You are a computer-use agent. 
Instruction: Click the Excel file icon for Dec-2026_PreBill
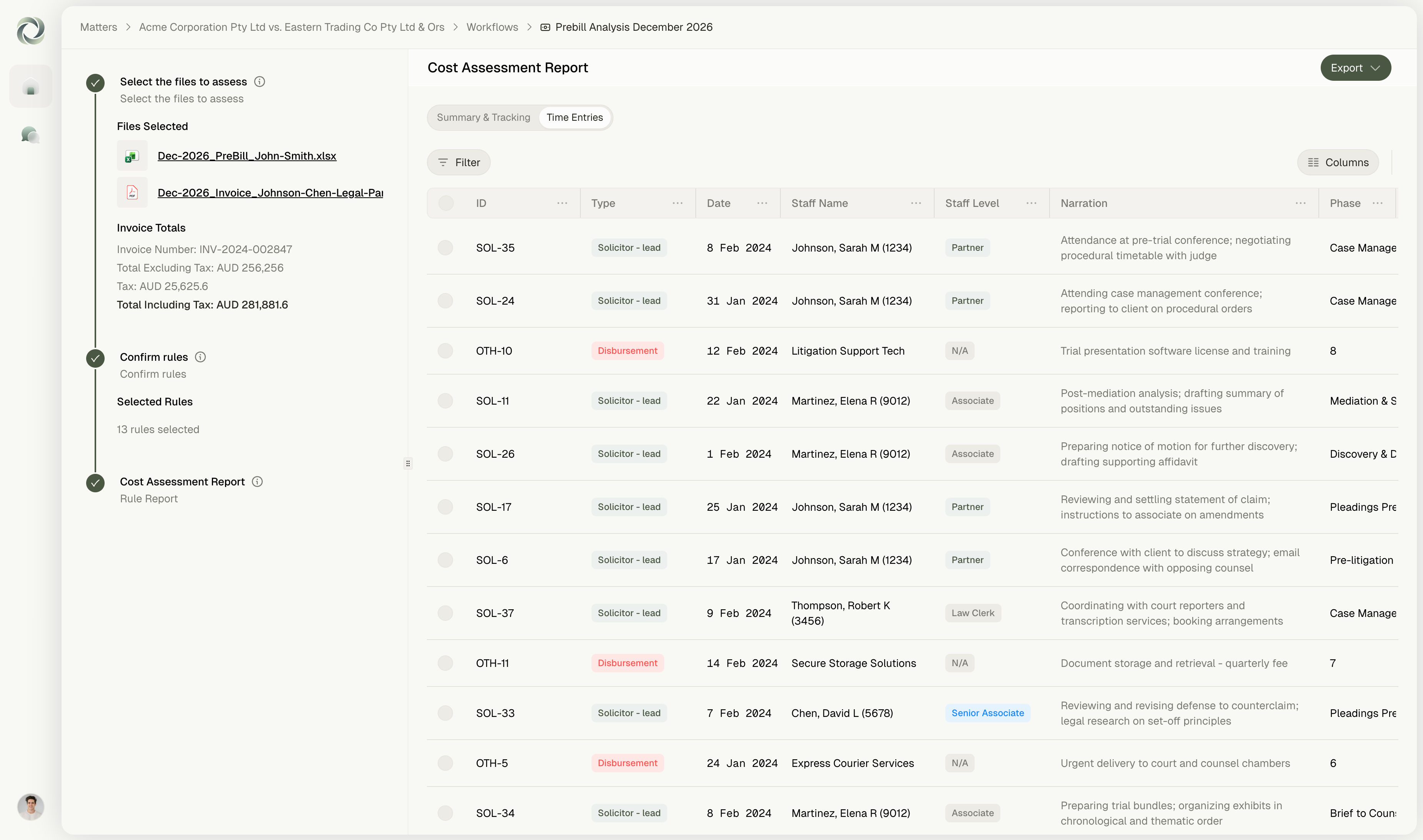coord(132,156)
